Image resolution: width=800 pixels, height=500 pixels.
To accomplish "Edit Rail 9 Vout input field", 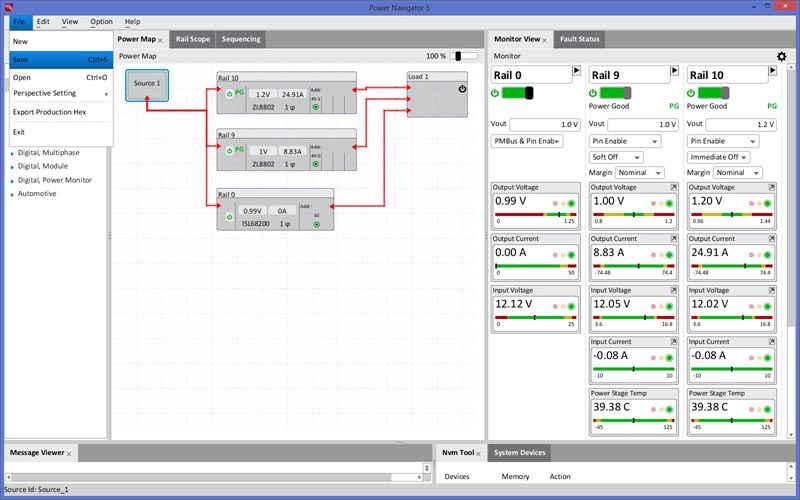I will tap(643, 124).
